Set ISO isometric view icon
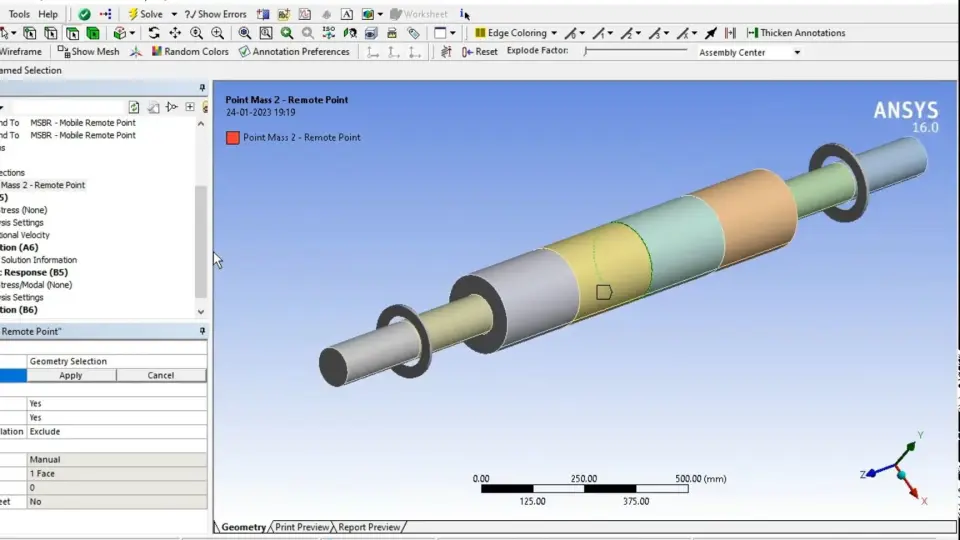 (x=329, y=33)
